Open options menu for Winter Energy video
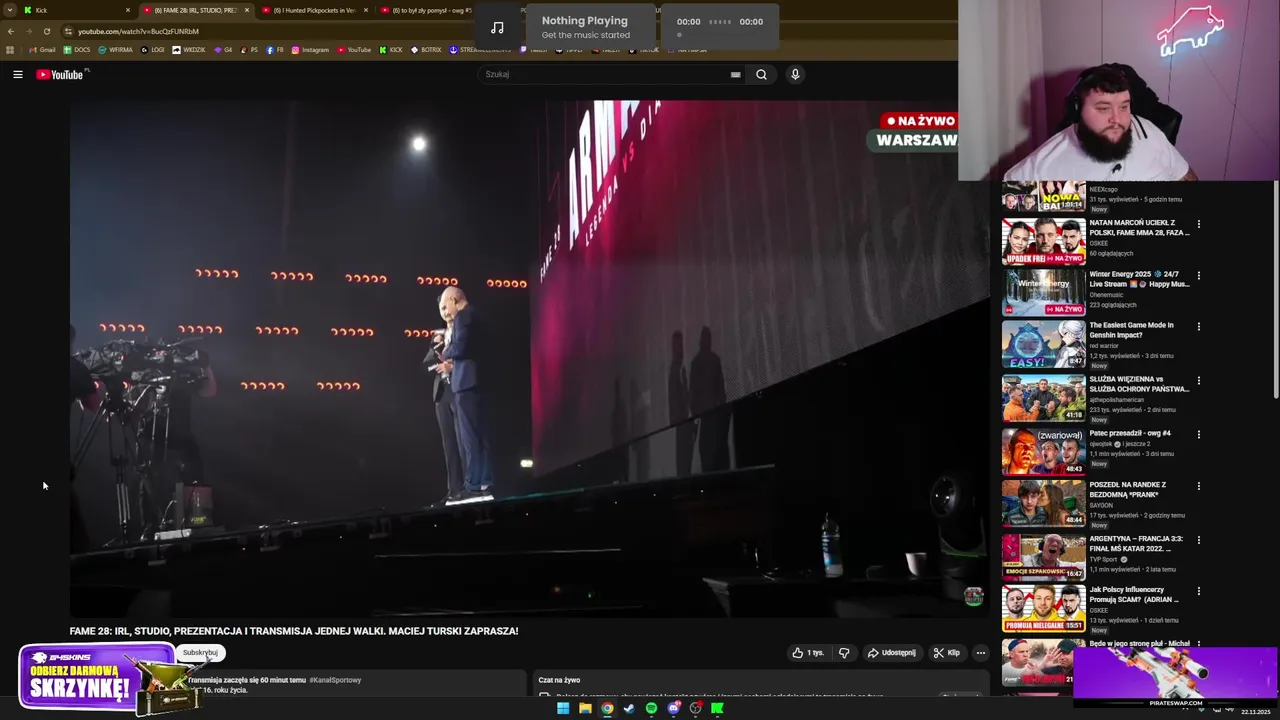 pos(1199,275)
